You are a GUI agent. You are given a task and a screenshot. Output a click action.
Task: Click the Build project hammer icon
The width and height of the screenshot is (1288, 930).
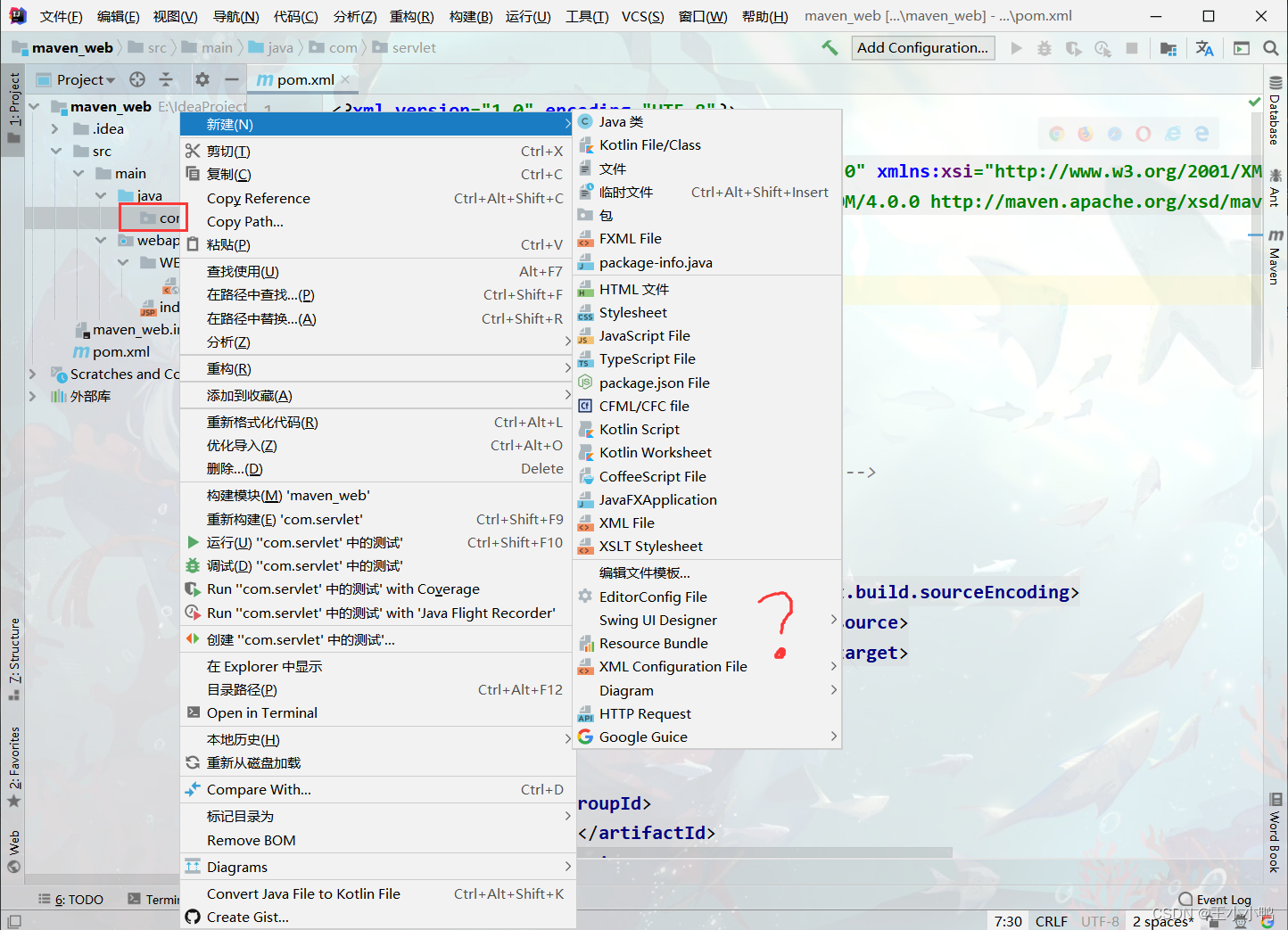(x=830, y=48)
